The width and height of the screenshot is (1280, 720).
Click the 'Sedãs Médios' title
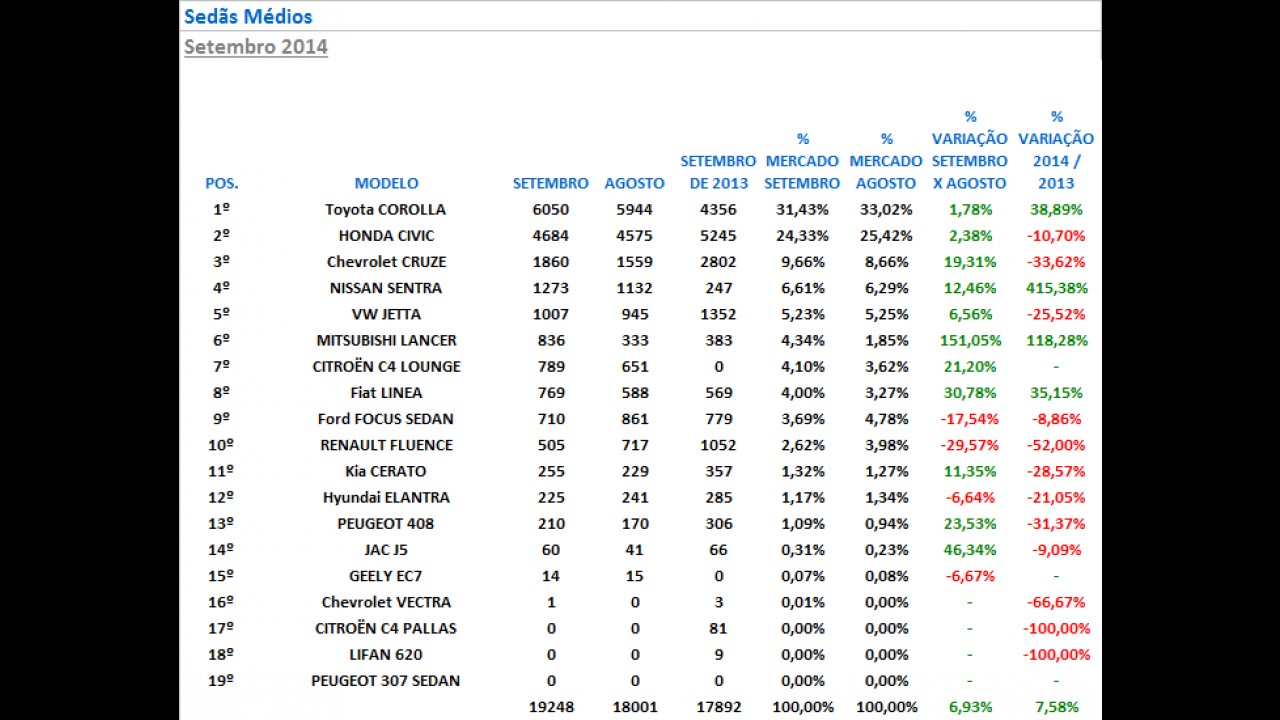pyautogui.click(x=248, y=16)
